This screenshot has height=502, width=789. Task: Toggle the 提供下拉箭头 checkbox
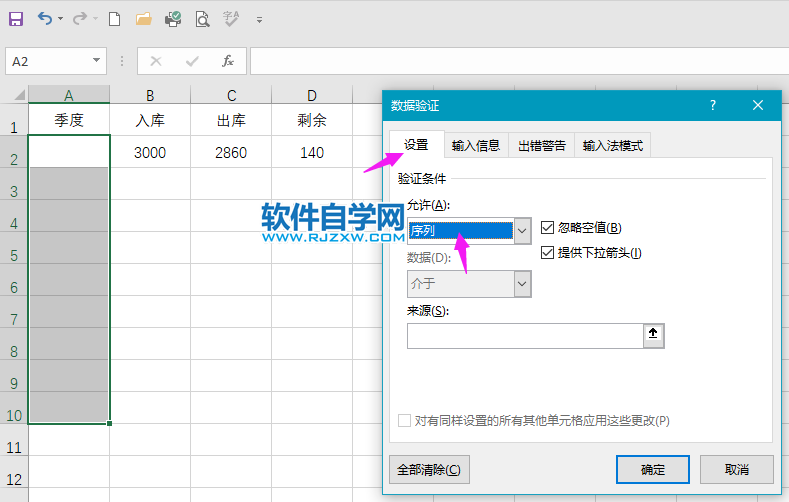coord(547,253)
